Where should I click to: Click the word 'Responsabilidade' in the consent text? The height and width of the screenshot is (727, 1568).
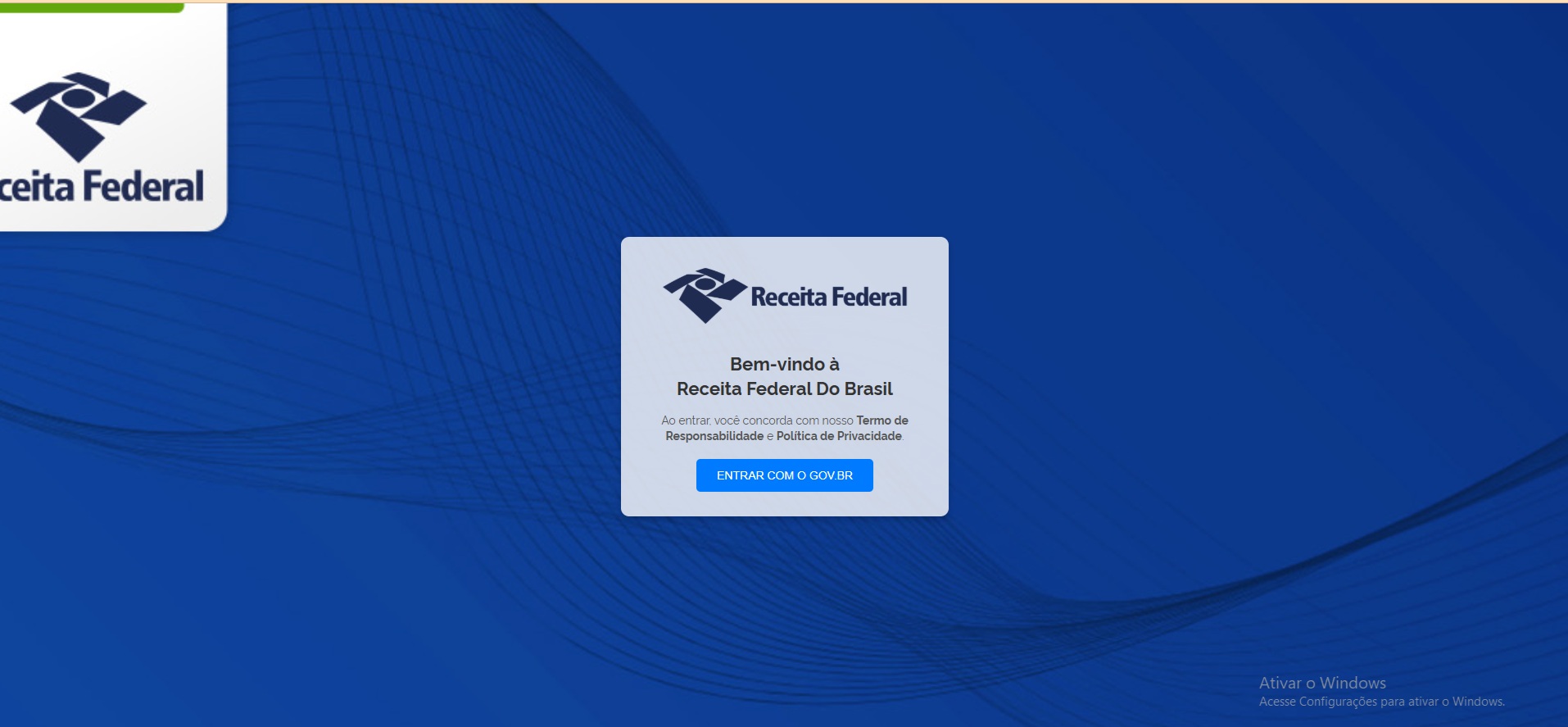pyautogui.click(x=714, y=436)
